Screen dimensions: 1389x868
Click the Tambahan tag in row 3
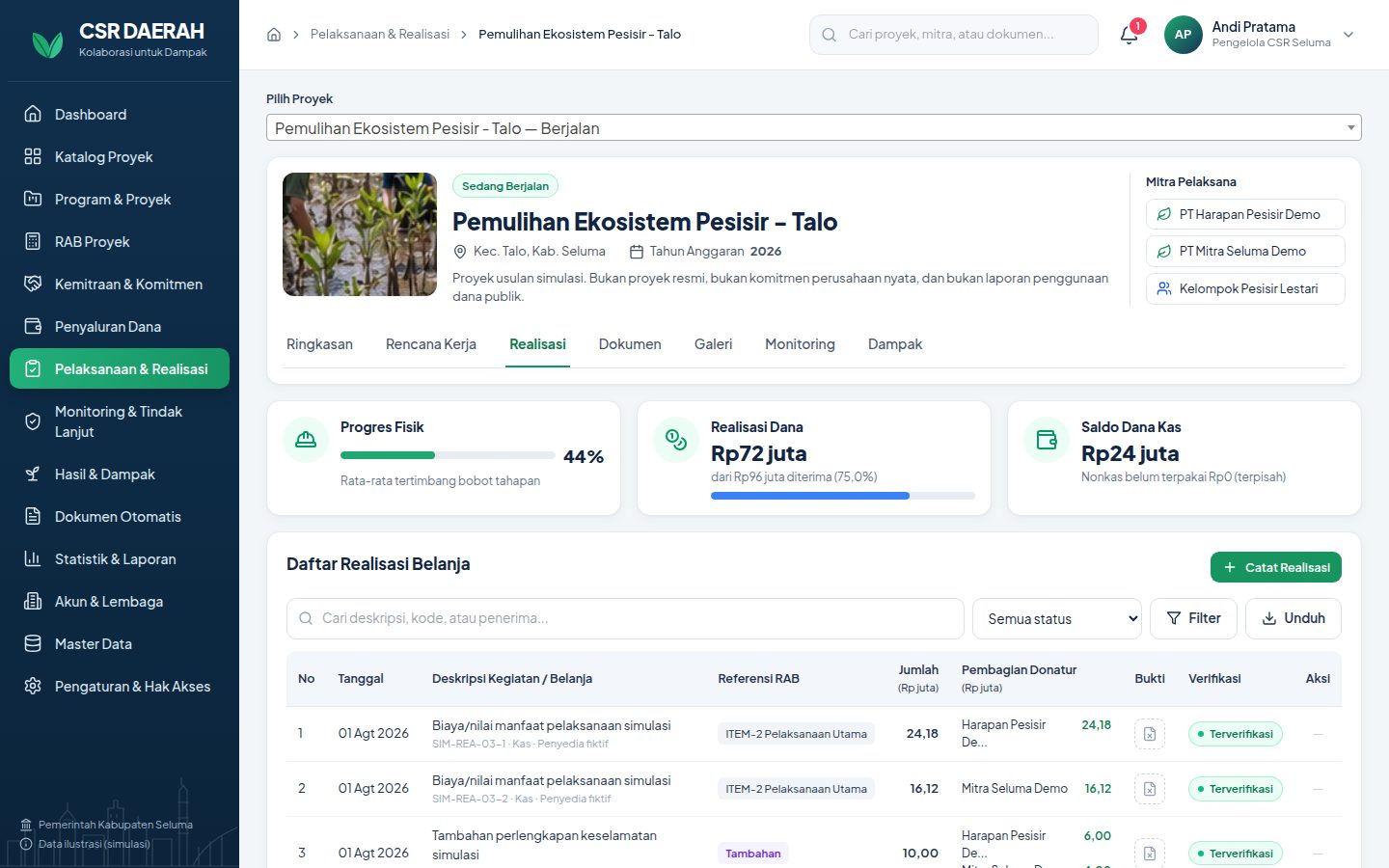coord(753,854)
